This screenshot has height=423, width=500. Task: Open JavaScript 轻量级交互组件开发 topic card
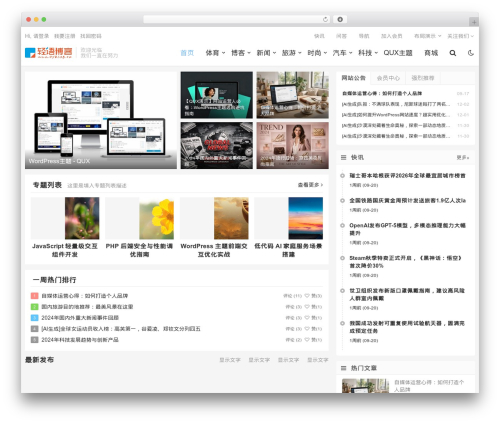point(65,227)
